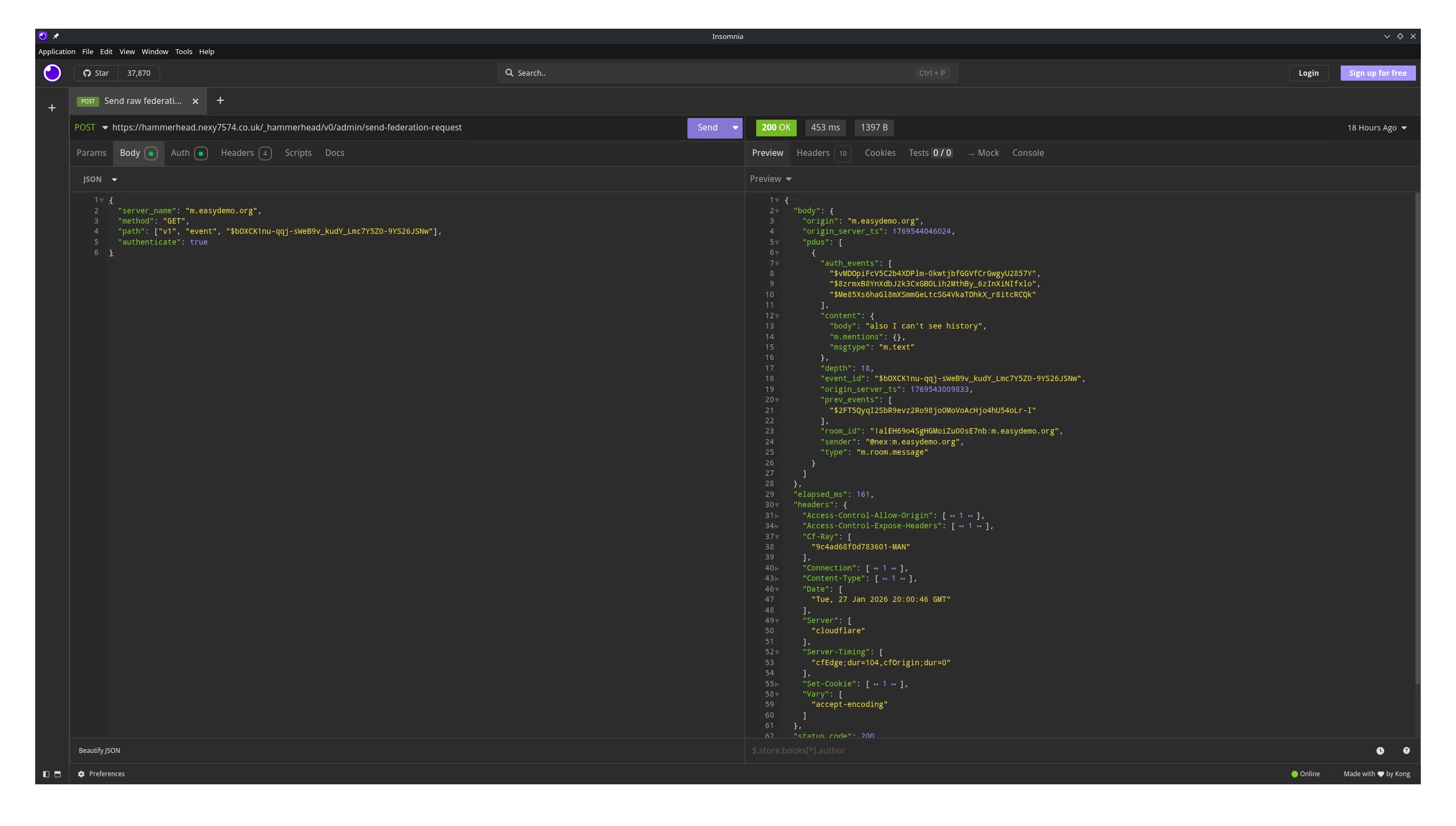Open a new request tab with the plus icon
This screenshot has width=1456, height=826.
[221, 101]
